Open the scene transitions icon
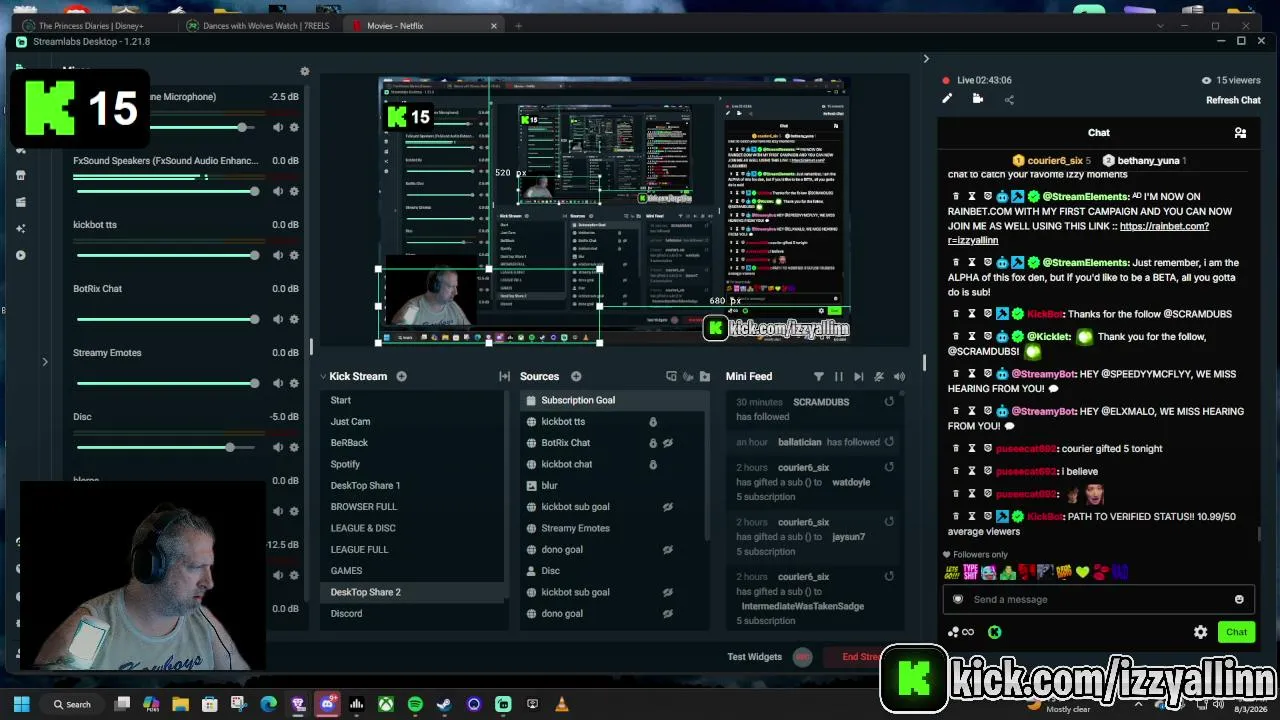Viewport: 1280px width, 720px height. (504, 376)
